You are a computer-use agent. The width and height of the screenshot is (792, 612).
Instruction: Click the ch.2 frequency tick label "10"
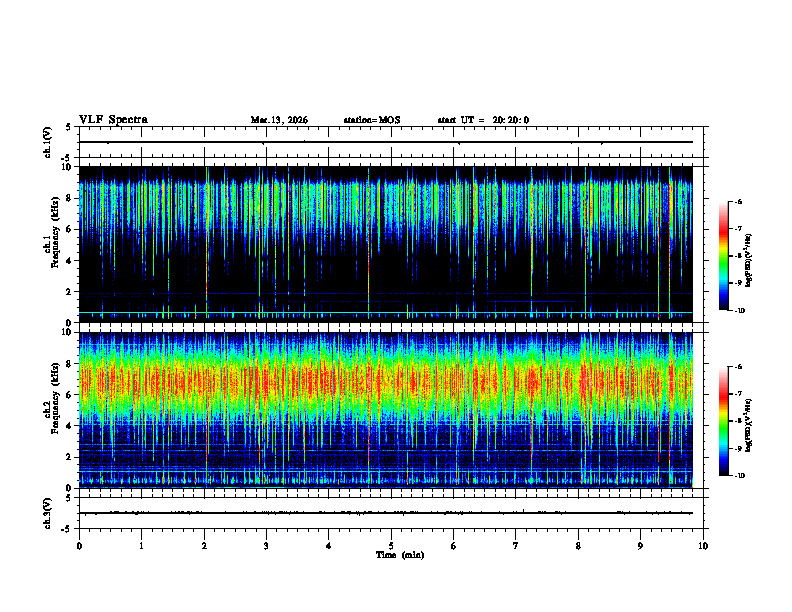click(68, 332)
